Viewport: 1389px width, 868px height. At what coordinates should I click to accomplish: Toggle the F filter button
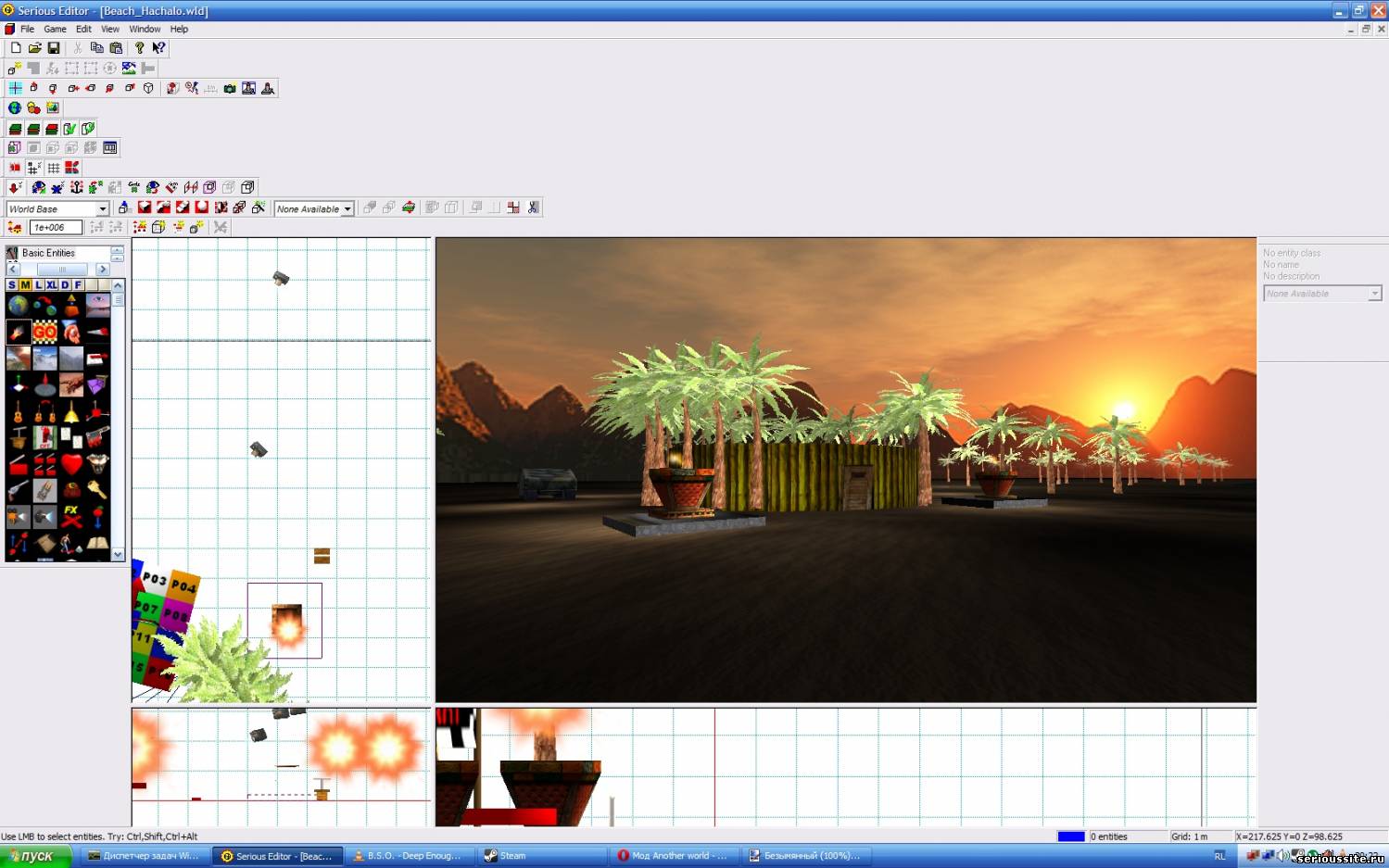tap(78, 285)
